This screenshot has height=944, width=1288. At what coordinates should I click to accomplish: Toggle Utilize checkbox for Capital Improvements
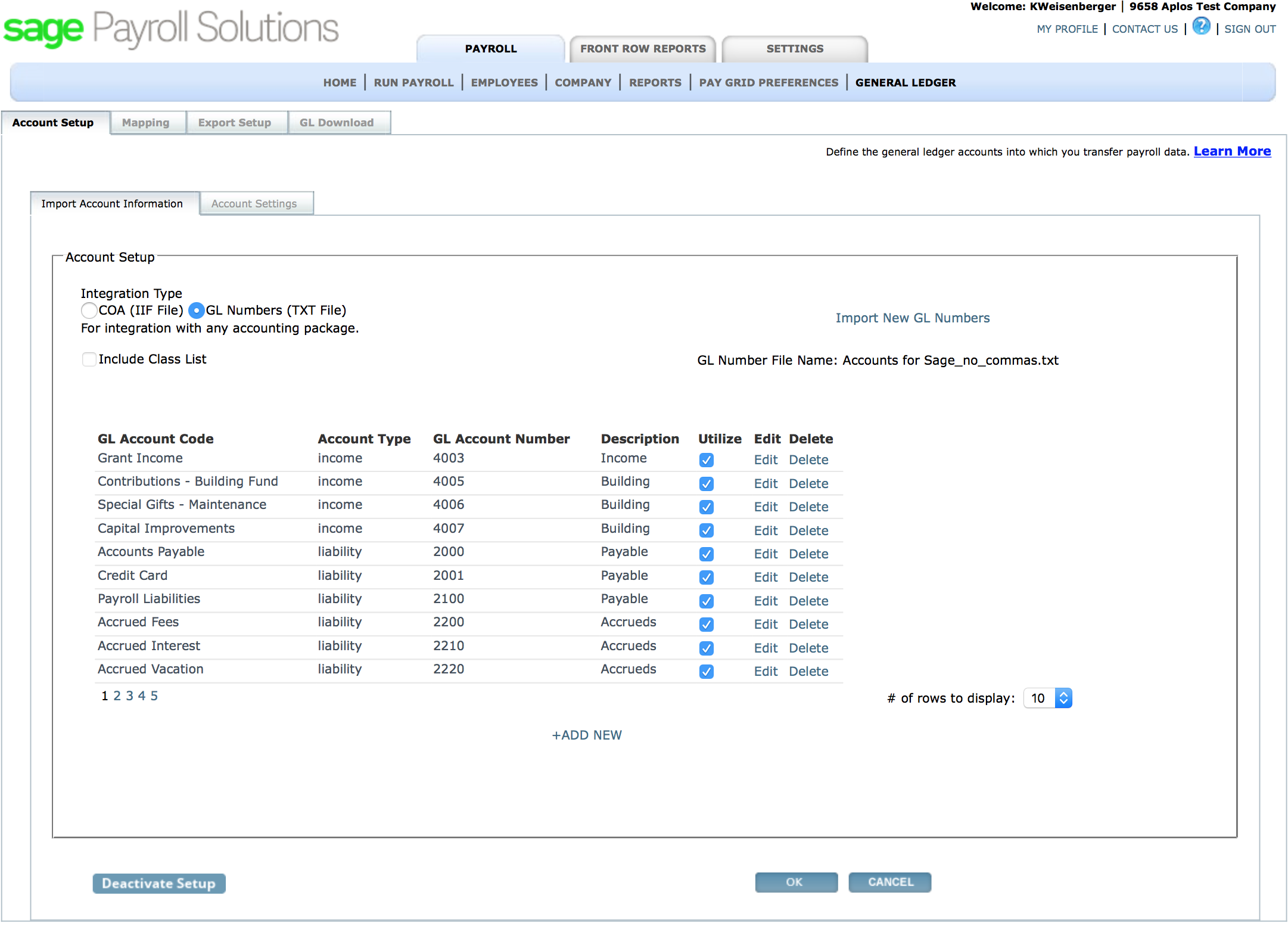click(x=707, y=530)
